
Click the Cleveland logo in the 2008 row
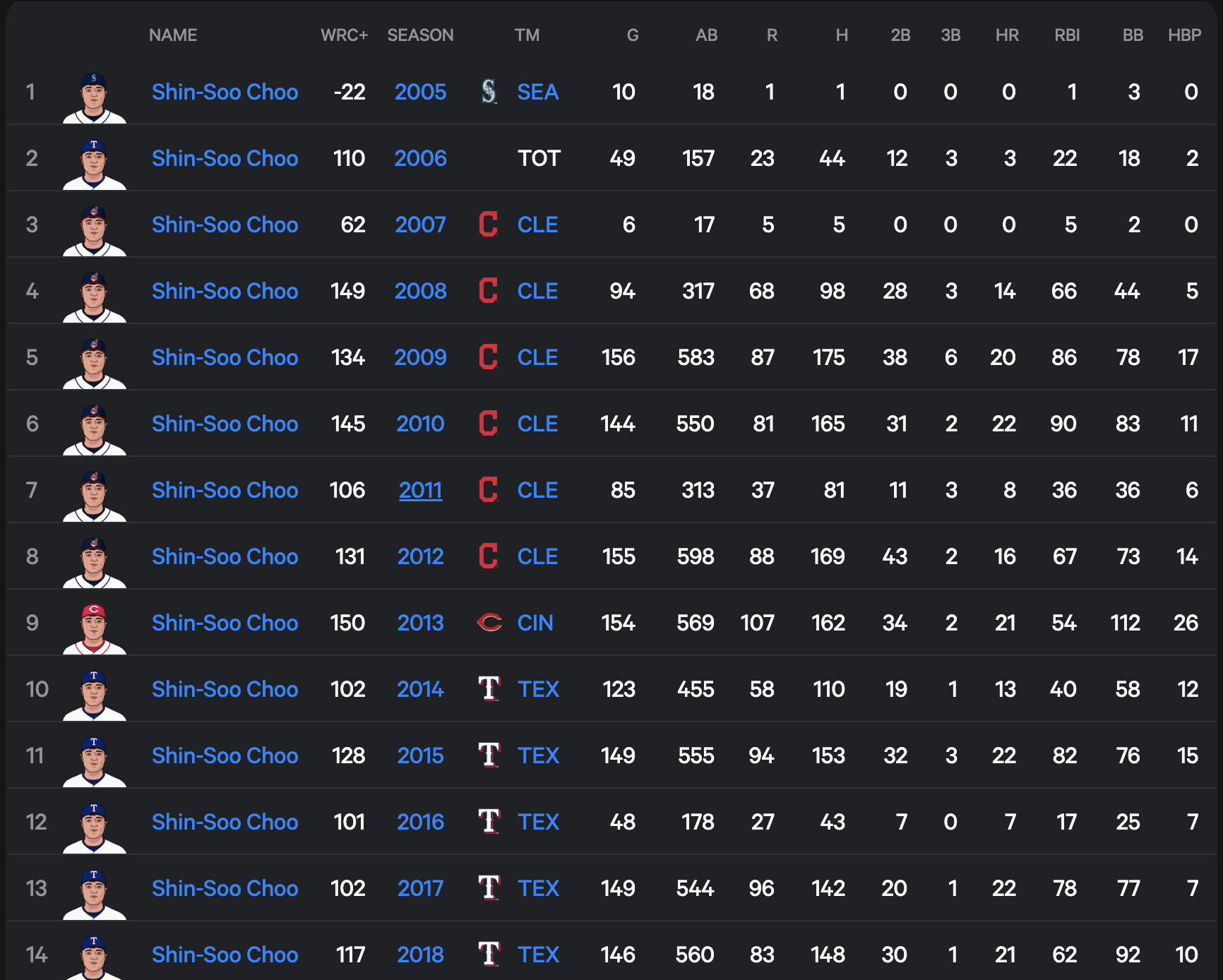488,291
